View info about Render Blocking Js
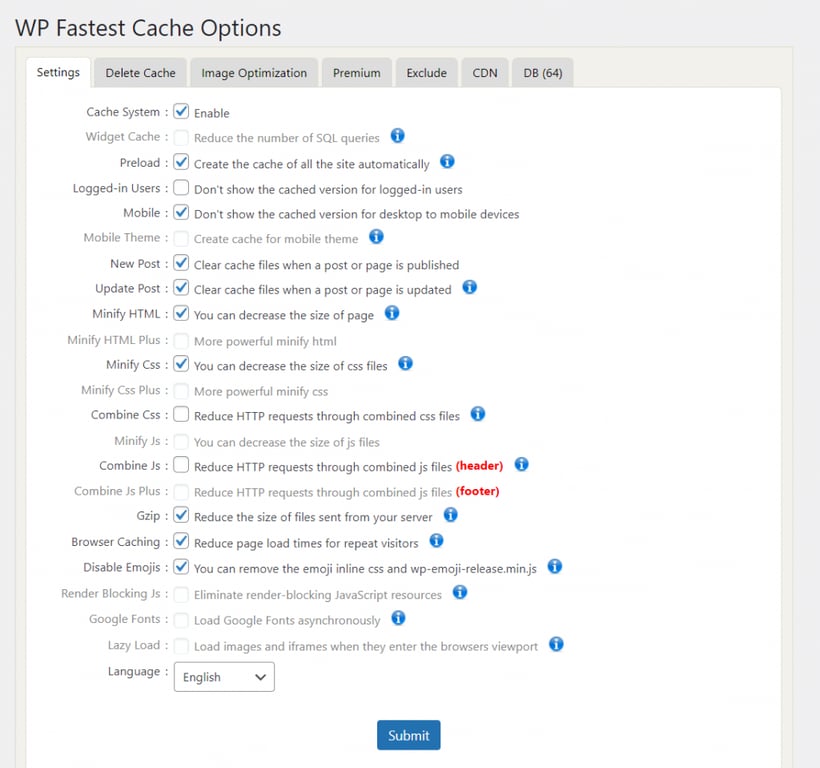820x768 pixels. (460, 592)
